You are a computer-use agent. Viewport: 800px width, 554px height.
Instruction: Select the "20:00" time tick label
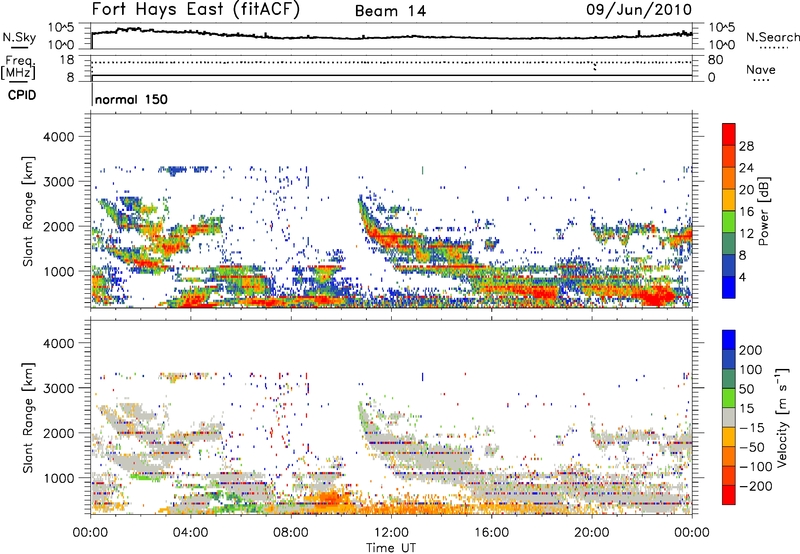[591, 533]
